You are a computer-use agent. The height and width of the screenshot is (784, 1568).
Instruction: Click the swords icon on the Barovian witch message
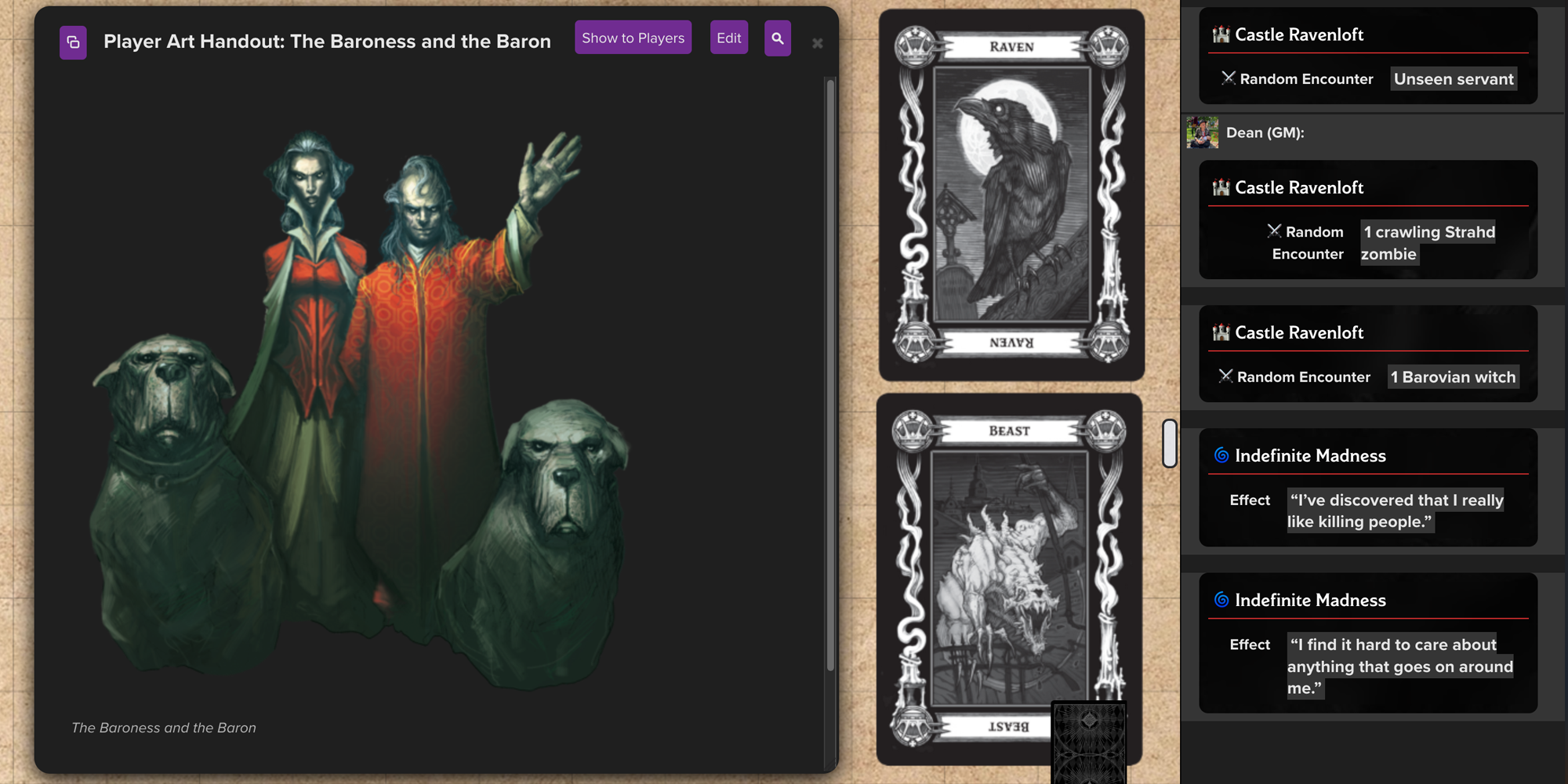point(1225,376)
